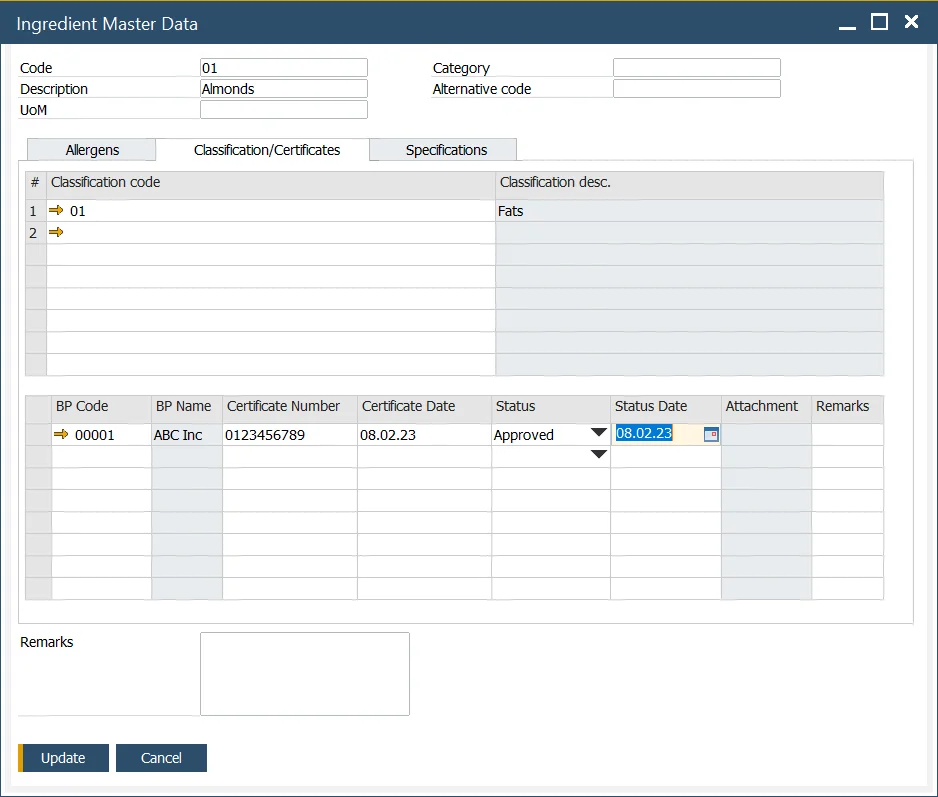Click the UoM text field
This screenshot has height=797, width=938.
[x=284, y=110]
